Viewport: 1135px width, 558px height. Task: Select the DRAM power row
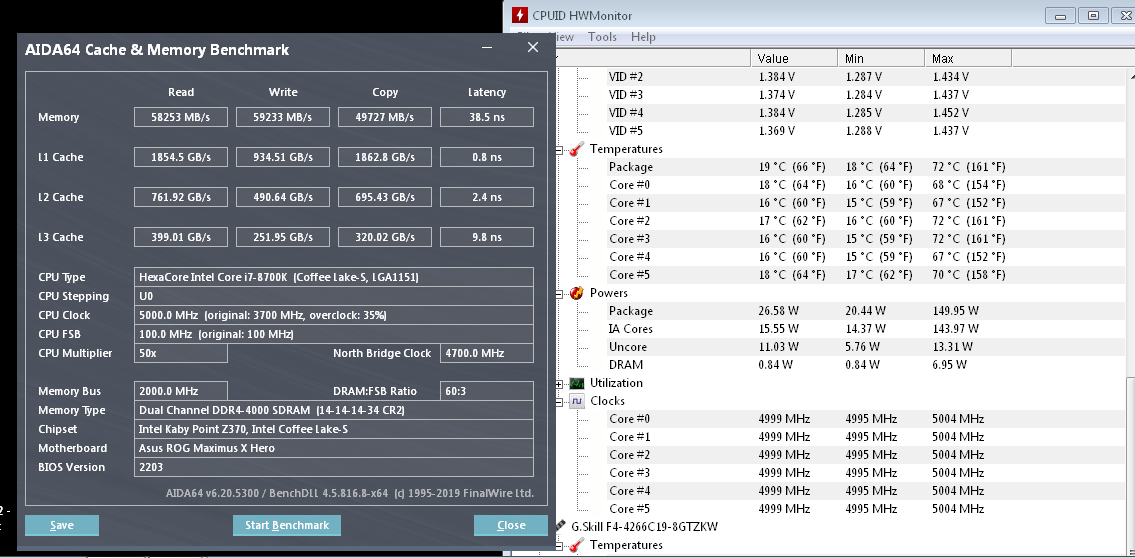(866, 365)
